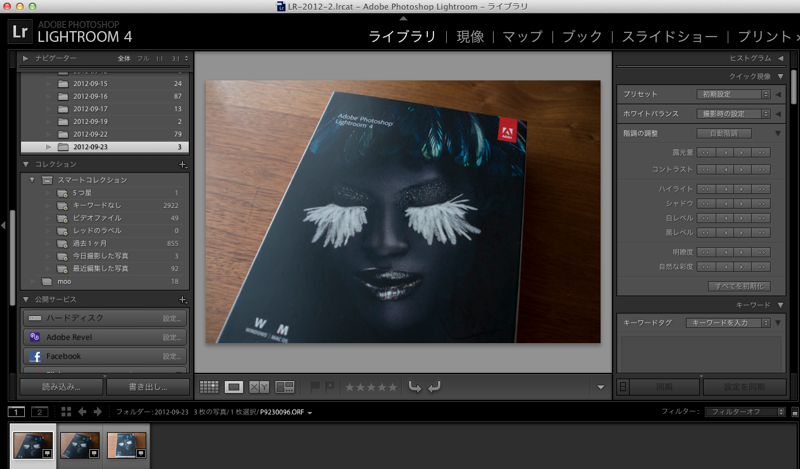This screenshot has width=800, height=469.
Task: Increase contrast コントラスト by small step
Action: coord(742,169)
